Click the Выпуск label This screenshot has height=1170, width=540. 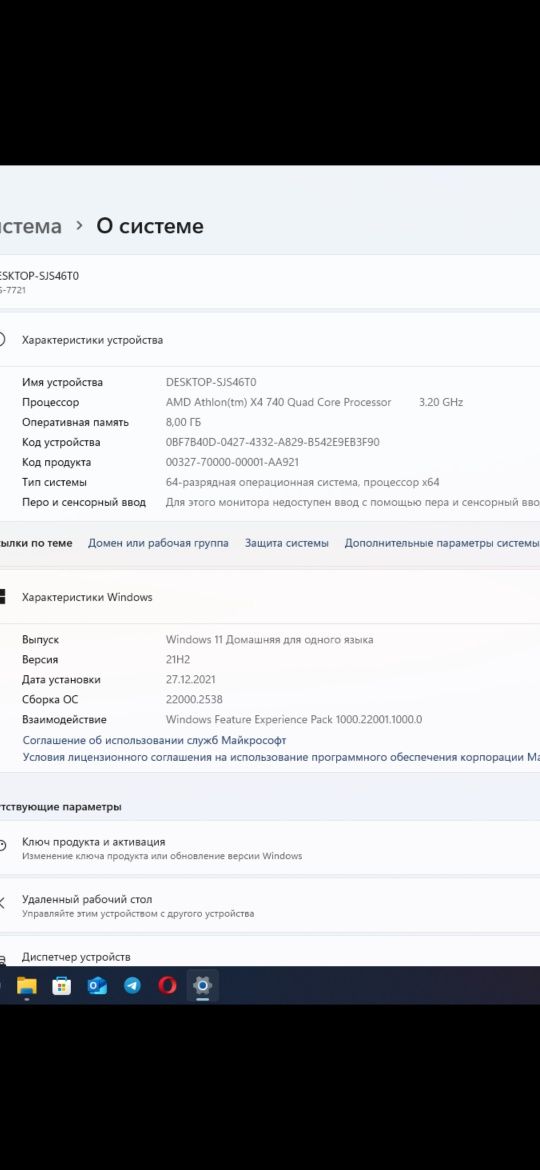pyautogui.click(x=40, y=639)
